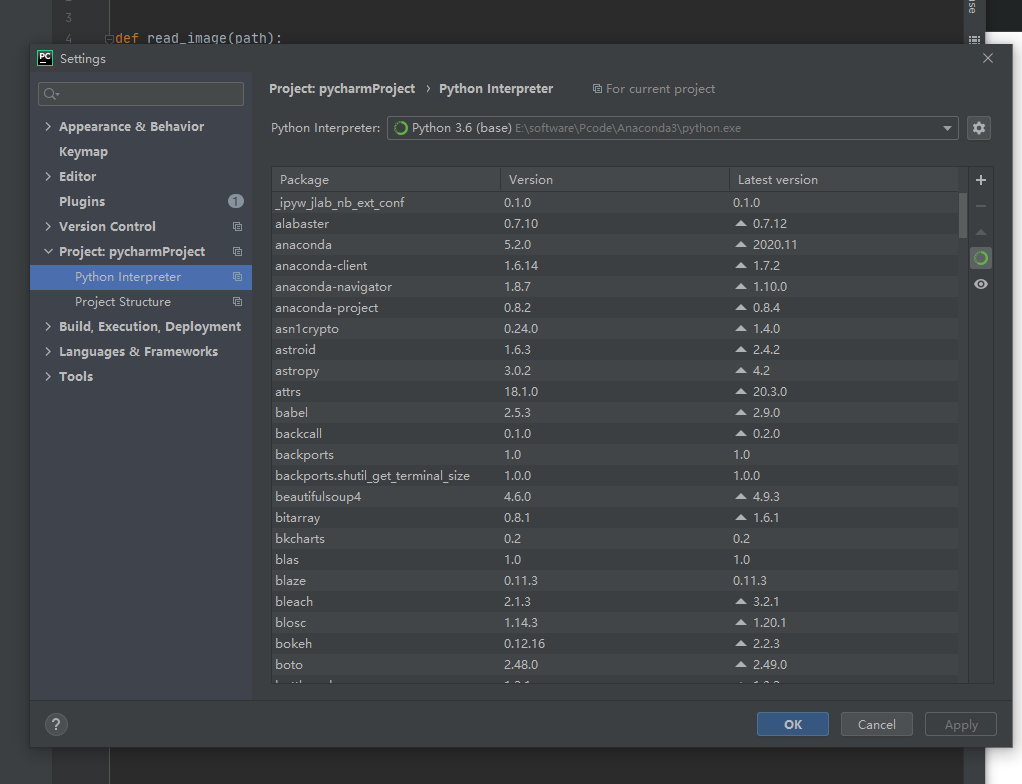Click upgrade arrow next to alabaster 0.7.12
This screenshot has height=784, width=1022.
(x=740, y=224)
